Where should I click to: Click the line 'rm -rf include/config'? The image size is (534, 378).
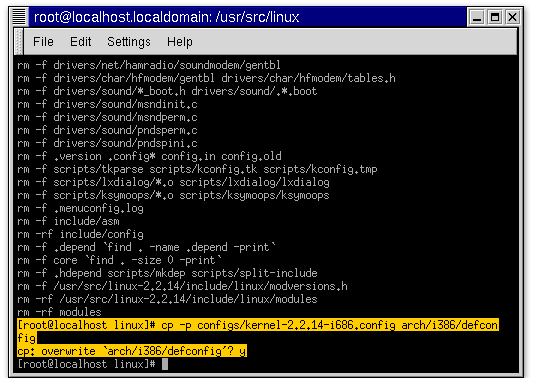pos(80,234)
